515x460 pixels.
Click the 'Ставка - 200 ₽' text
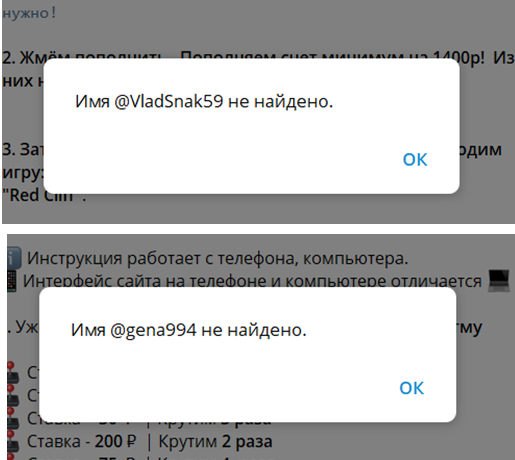click(x=82, y=441)
